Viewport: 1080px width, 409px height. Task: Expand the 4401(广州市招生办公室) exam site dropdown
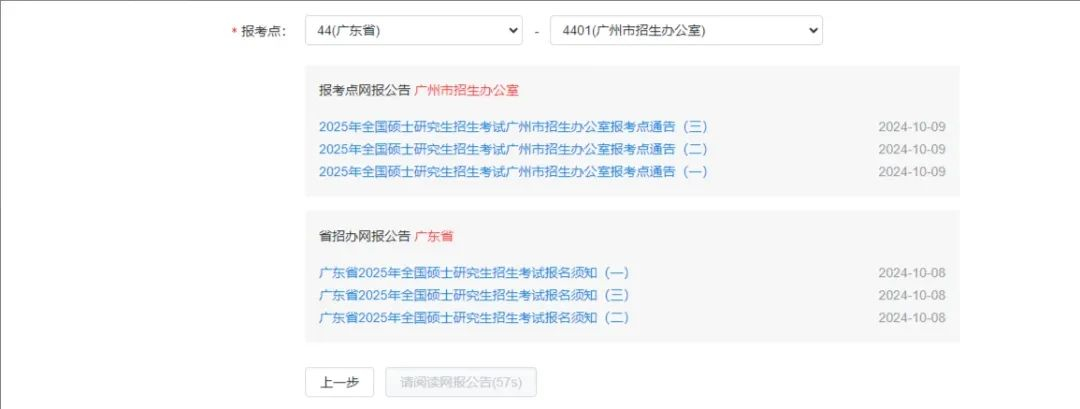coord(686,31)
